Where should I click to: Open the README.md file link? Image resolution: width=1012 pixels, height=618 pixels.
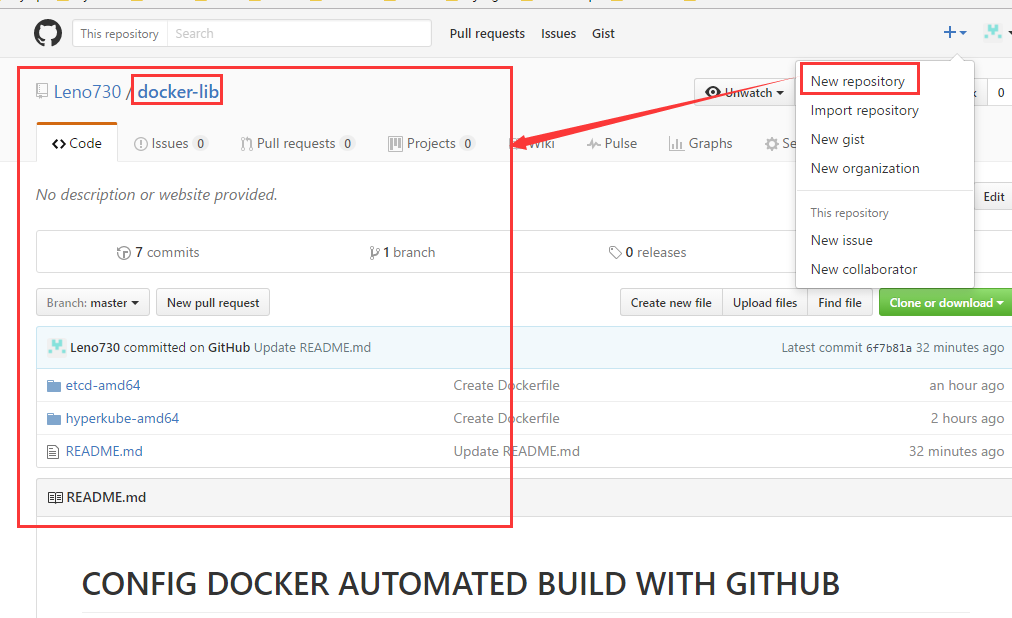[x=104, y=451]
